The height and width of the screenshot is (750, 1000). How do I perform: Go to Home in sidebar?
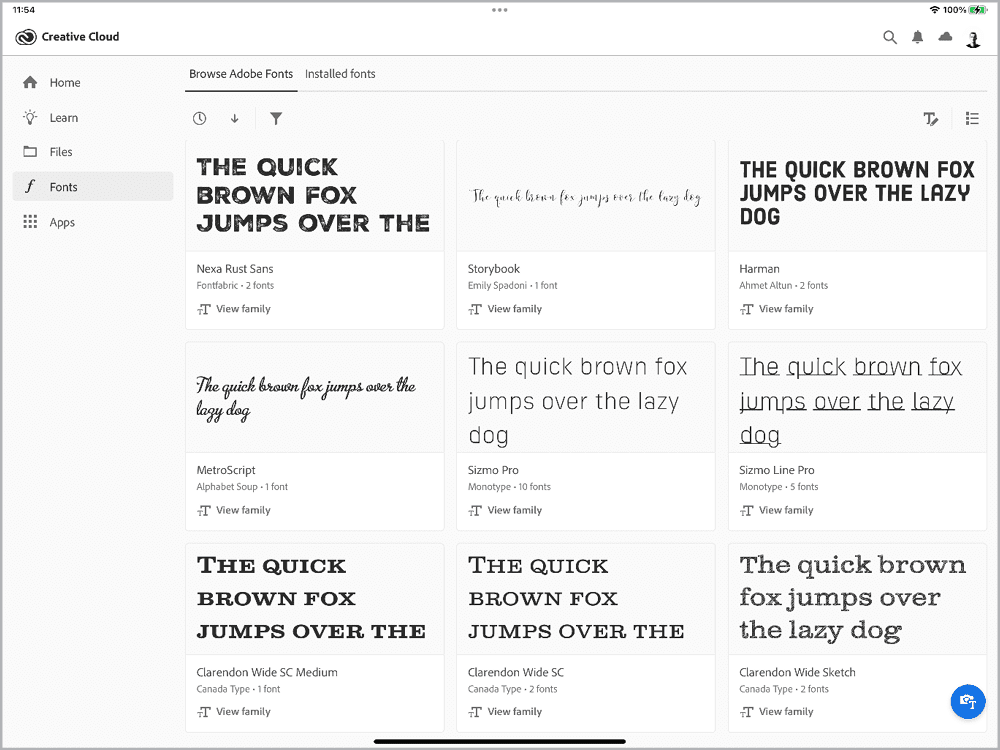point(93,82)
